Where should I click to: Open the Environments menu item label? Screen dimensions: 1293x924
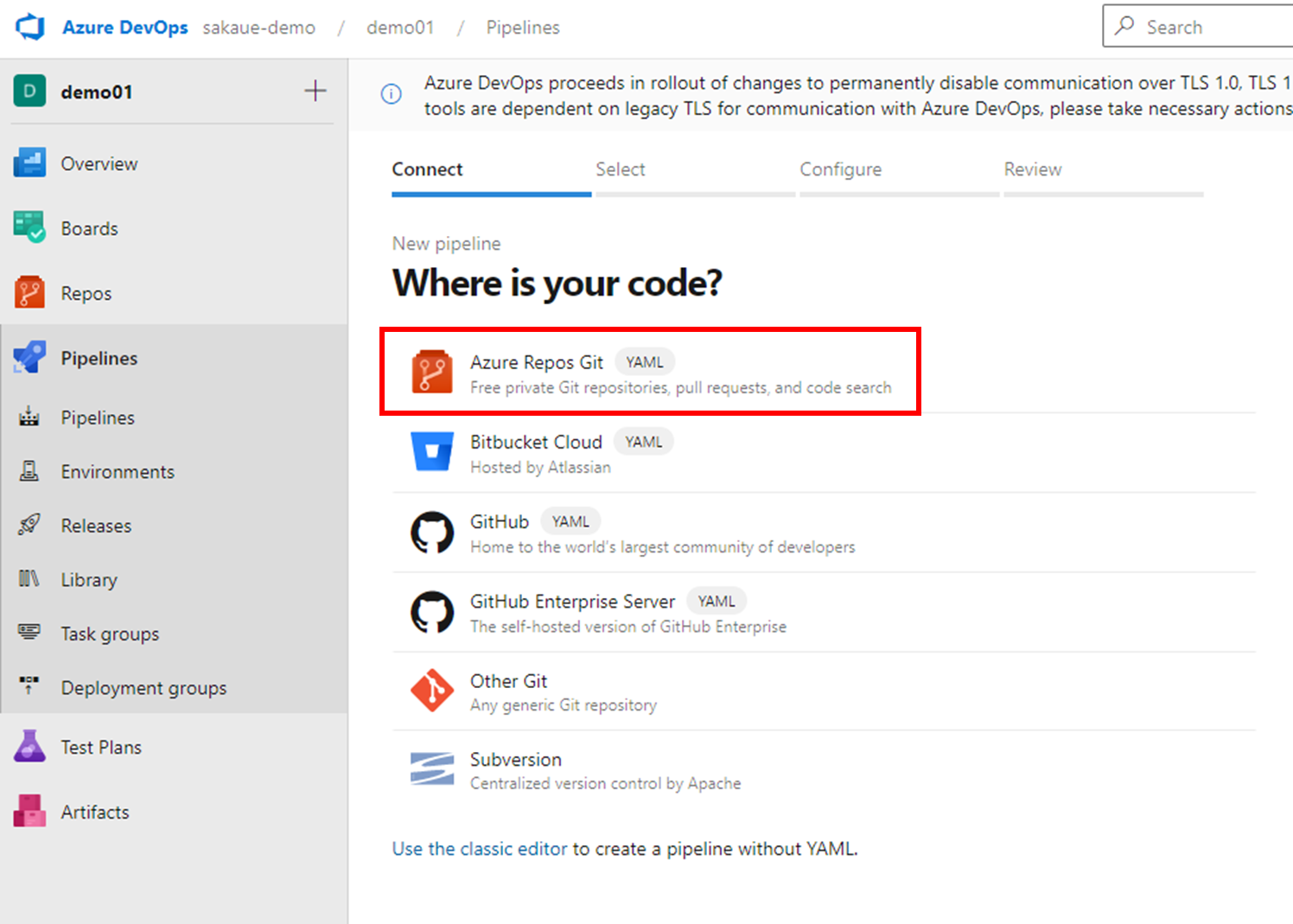[118, 471]
